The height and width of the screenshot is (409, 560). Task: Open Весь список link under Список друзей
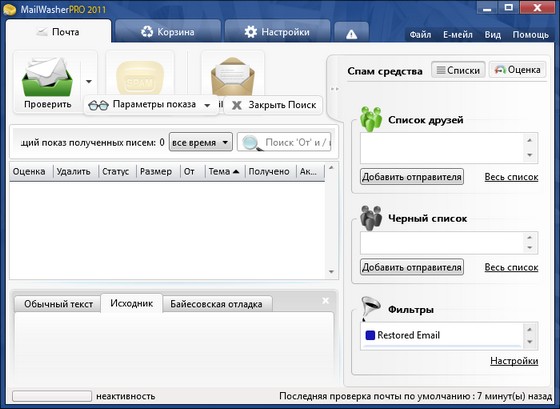(x=511, y=177)
